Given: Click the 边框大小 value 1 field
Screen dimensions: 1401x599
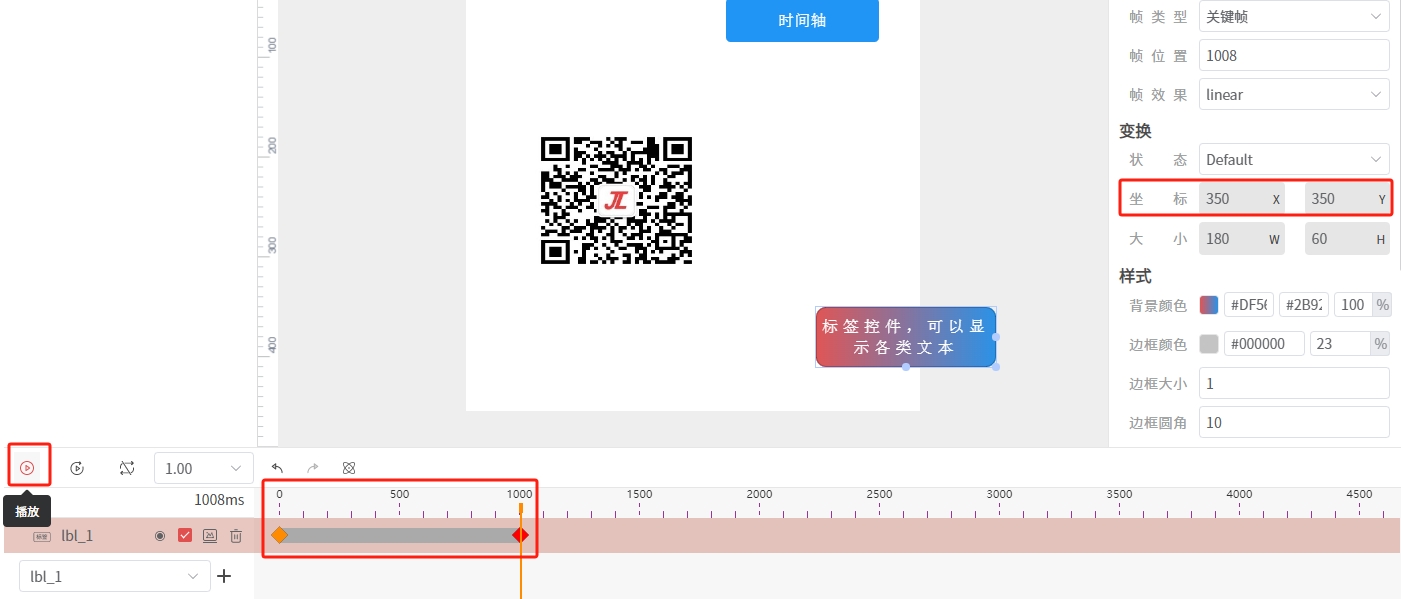Looking at the screenshot, I should point(1293,383).
